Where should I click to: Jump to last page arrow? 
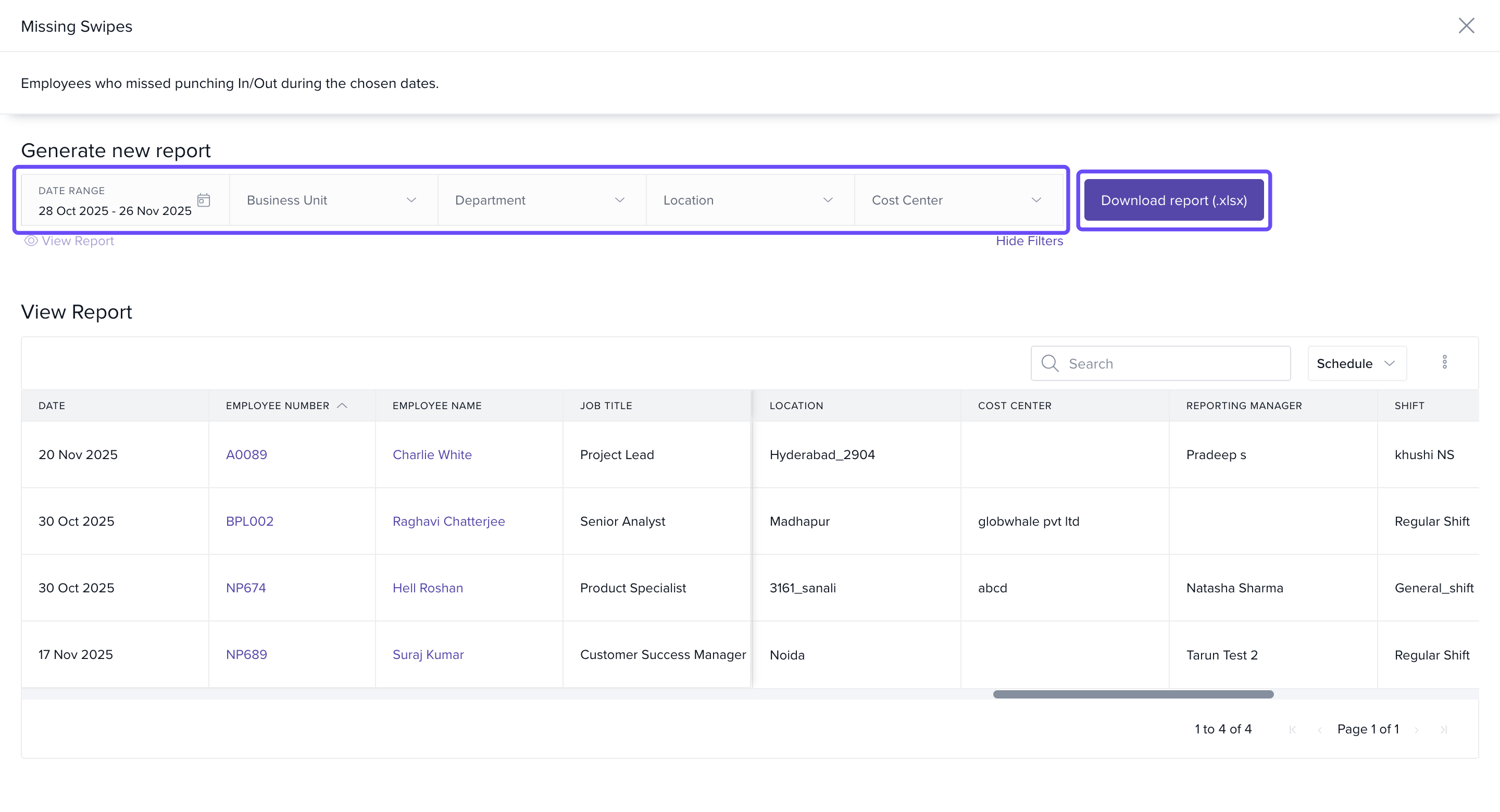point(1444,730)
